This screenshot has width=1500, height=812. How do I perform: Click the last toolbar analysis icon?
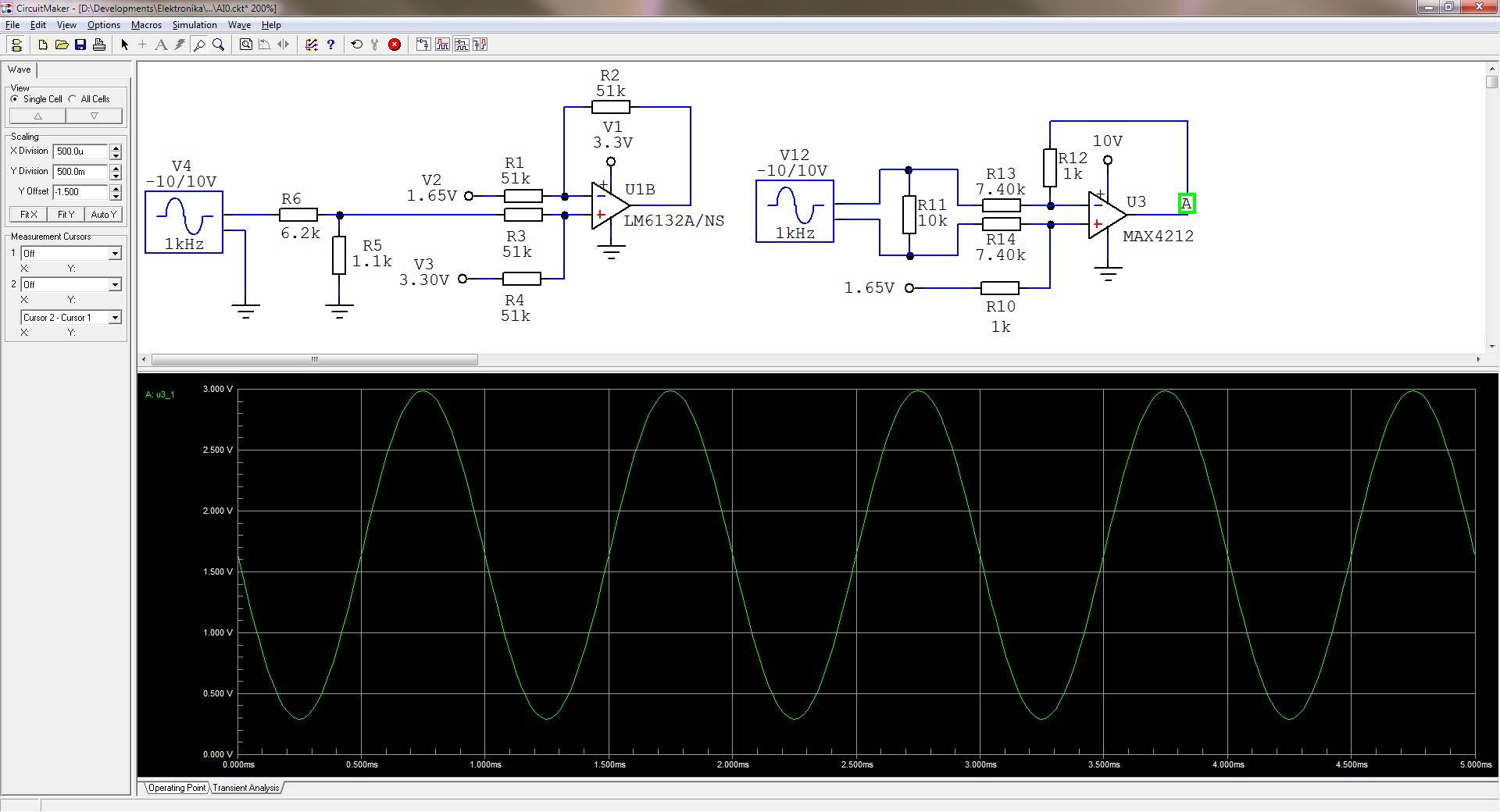[x=480, y=45]
